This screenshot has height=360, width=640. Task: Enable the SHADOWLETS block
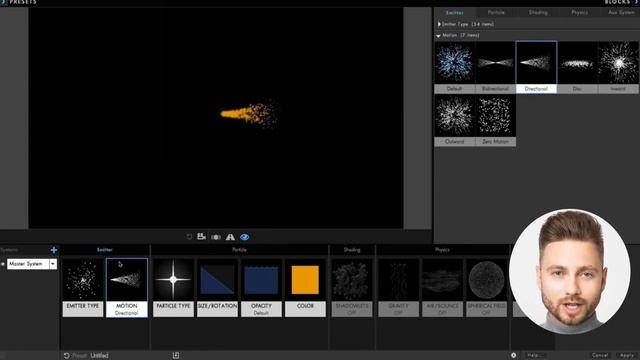[x=352, y=287]
